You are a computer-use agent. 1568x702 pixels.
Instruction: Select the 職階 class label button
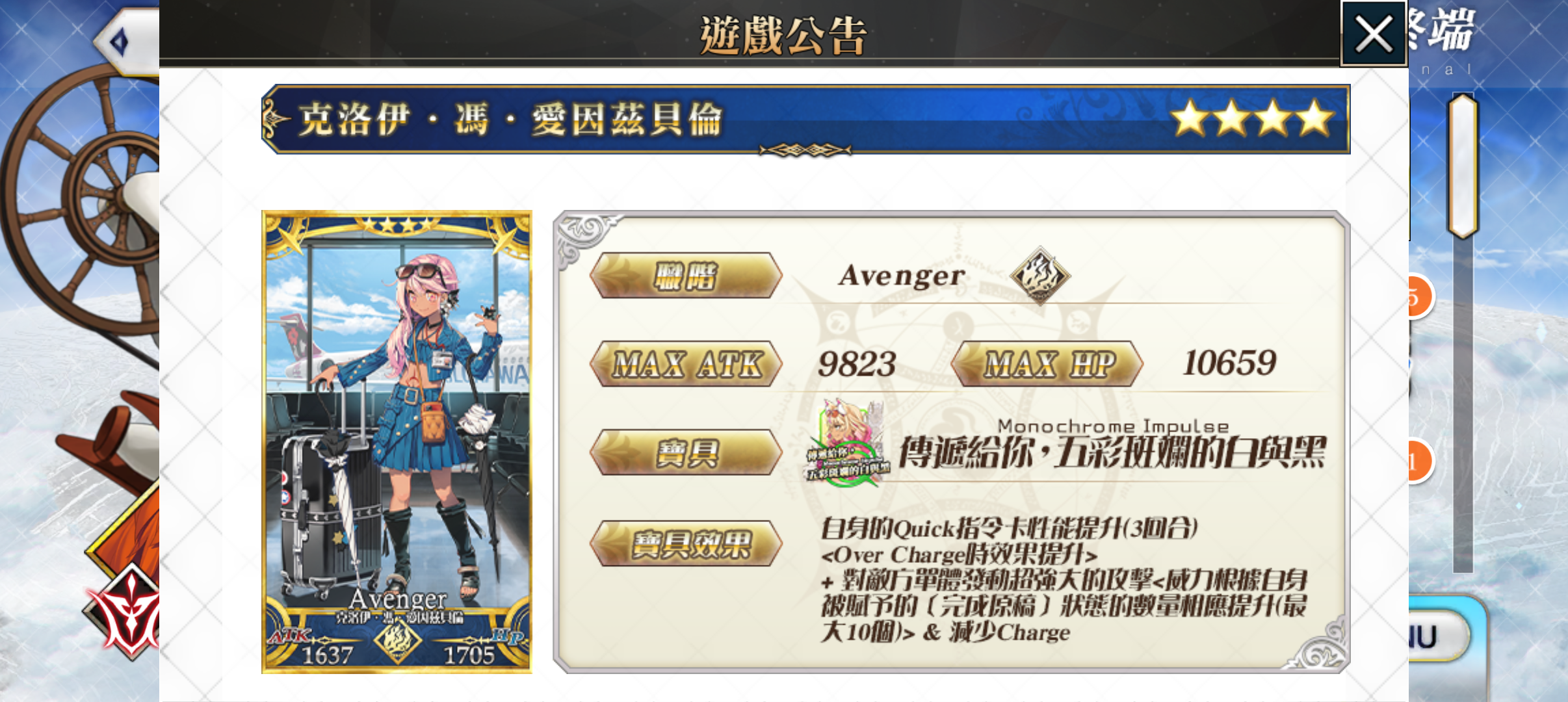click(x=686, y=276)
